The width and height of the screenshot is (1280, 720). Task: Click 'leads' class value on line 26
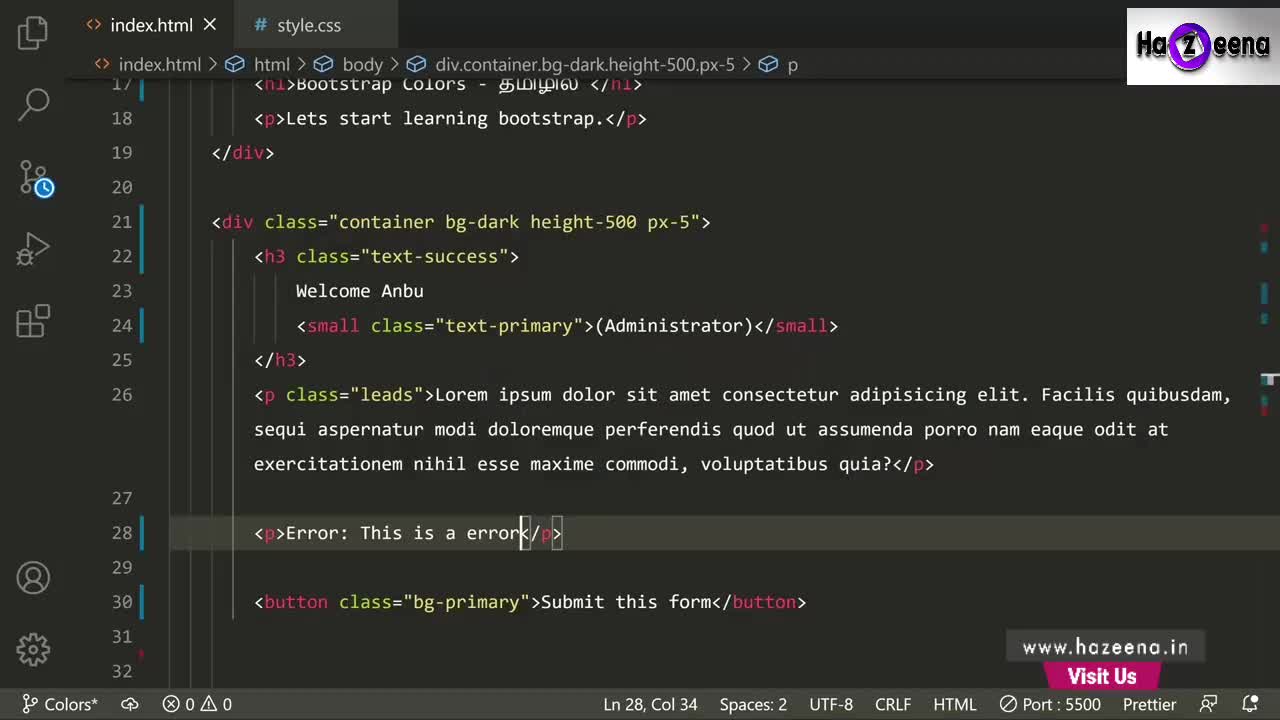[x=386, y=395]
